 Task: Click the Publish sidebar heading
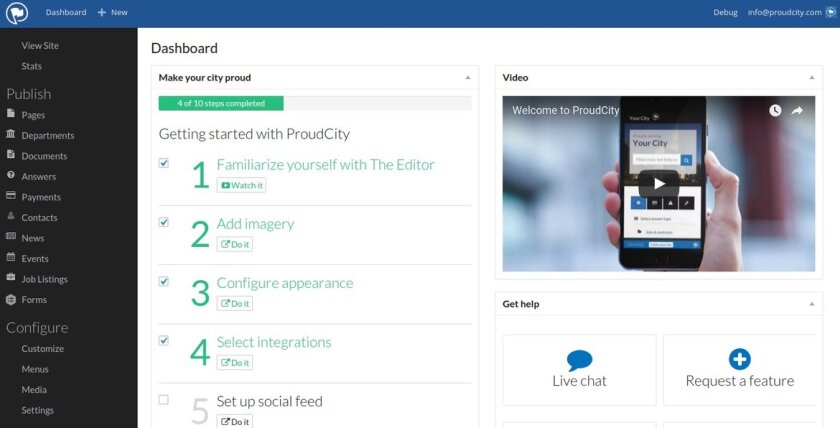coord(29,94)
